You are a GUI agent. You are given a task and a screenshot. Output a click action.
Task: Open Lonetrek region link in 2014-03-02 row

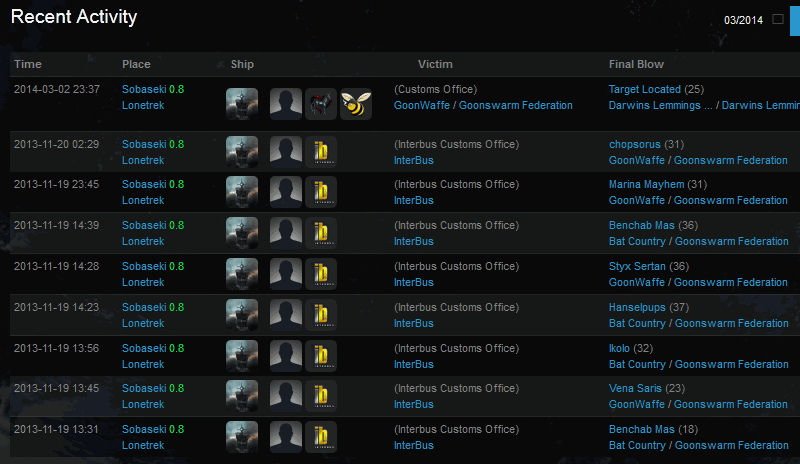coord(143,106)
